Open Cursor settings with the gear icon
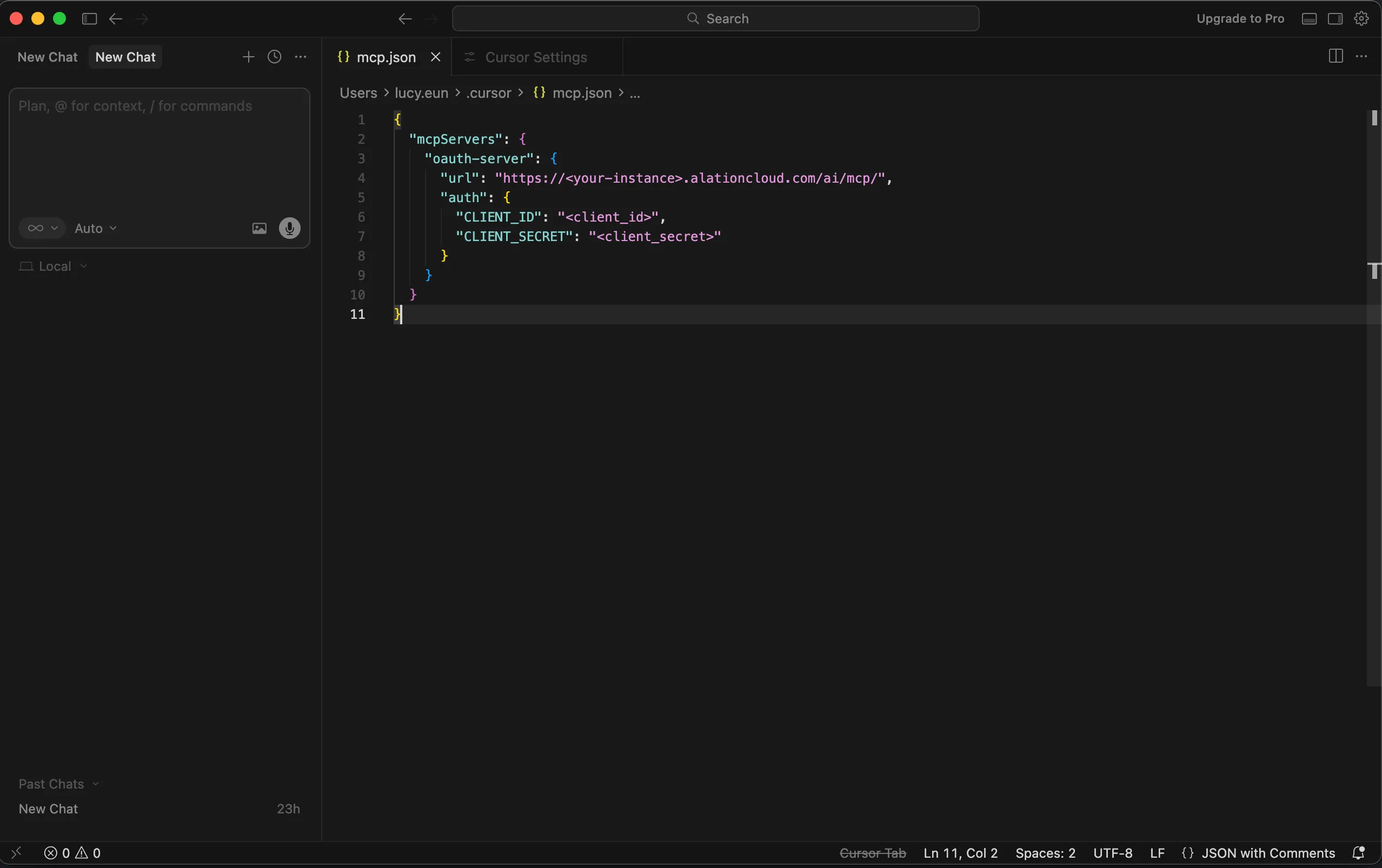This screenshot has width=1382, height=868. [x=1362, y=18]
